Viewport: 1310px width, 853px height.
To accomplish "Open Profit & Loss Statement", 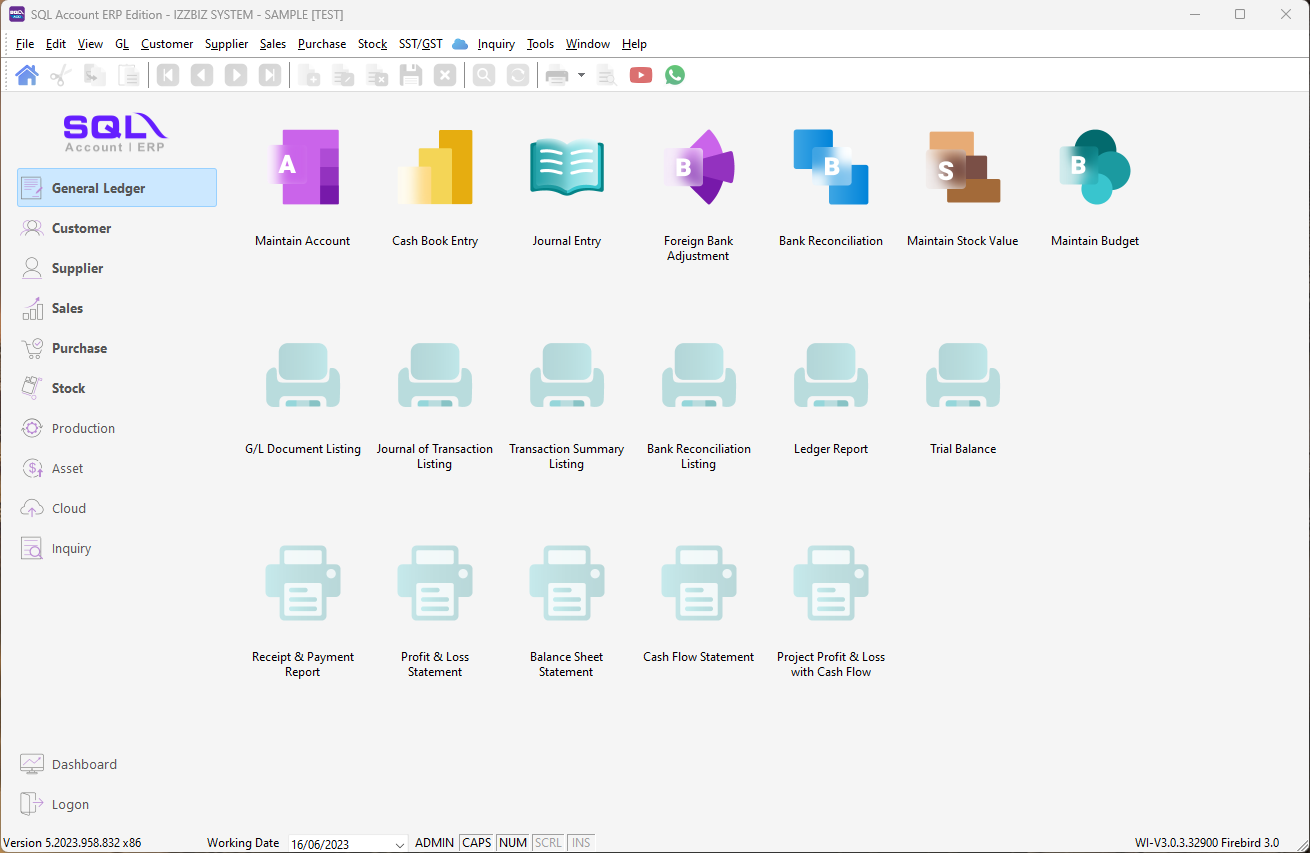I will click(x=435, y=612).
